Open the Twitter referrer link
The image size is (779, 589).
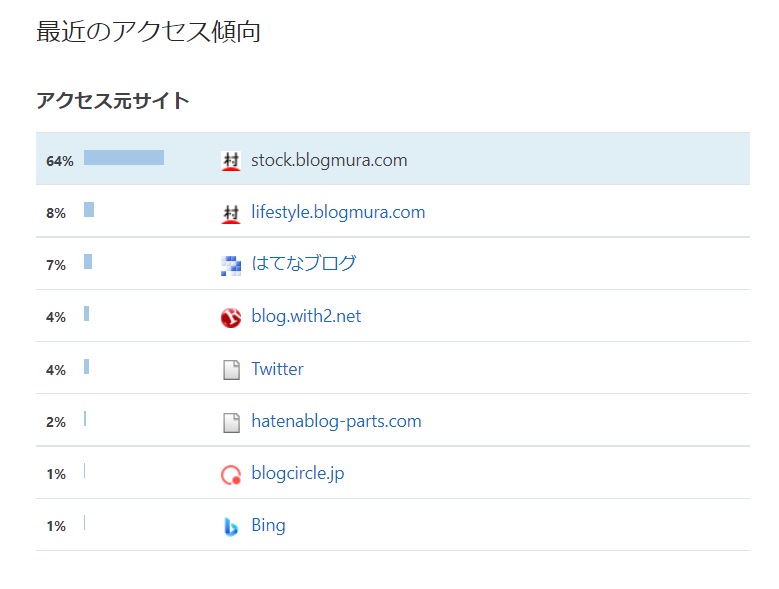pyautogui.click(x=277, y=369)
